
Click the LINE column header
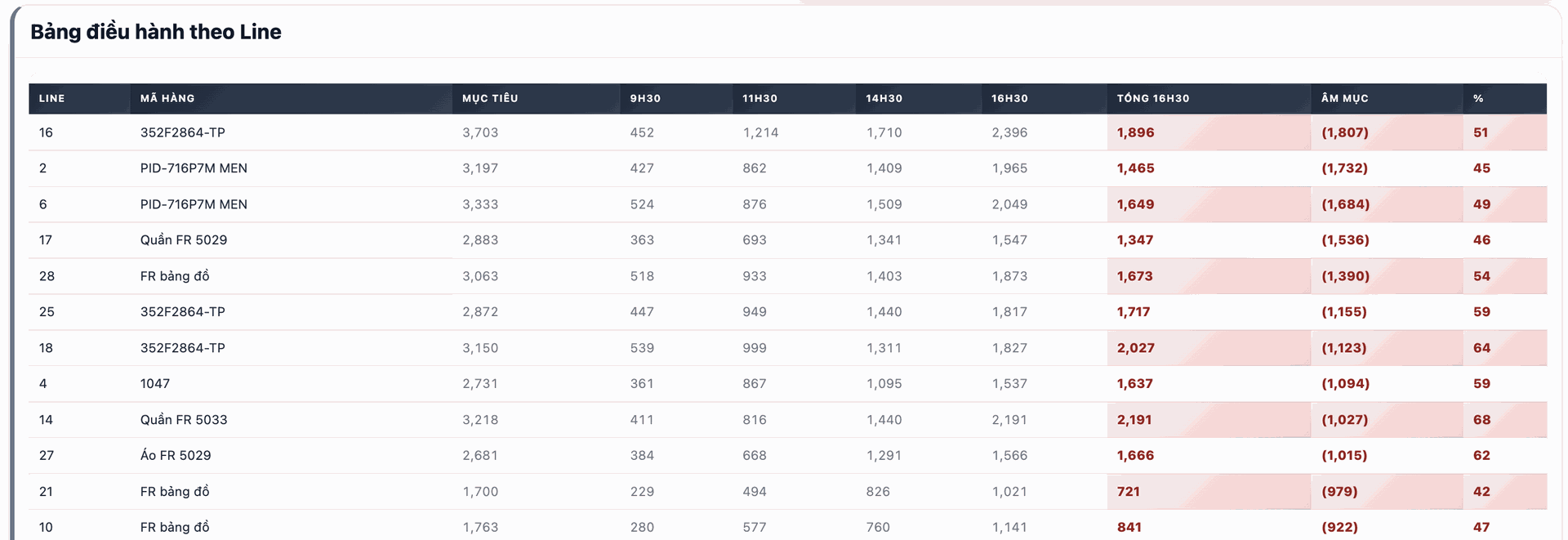click(x=52, y=98)
